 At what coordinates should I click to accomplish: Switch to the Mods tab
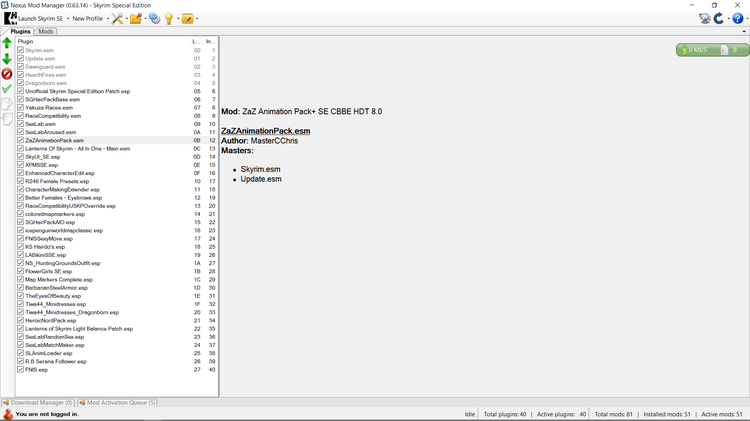coord(46,32)
